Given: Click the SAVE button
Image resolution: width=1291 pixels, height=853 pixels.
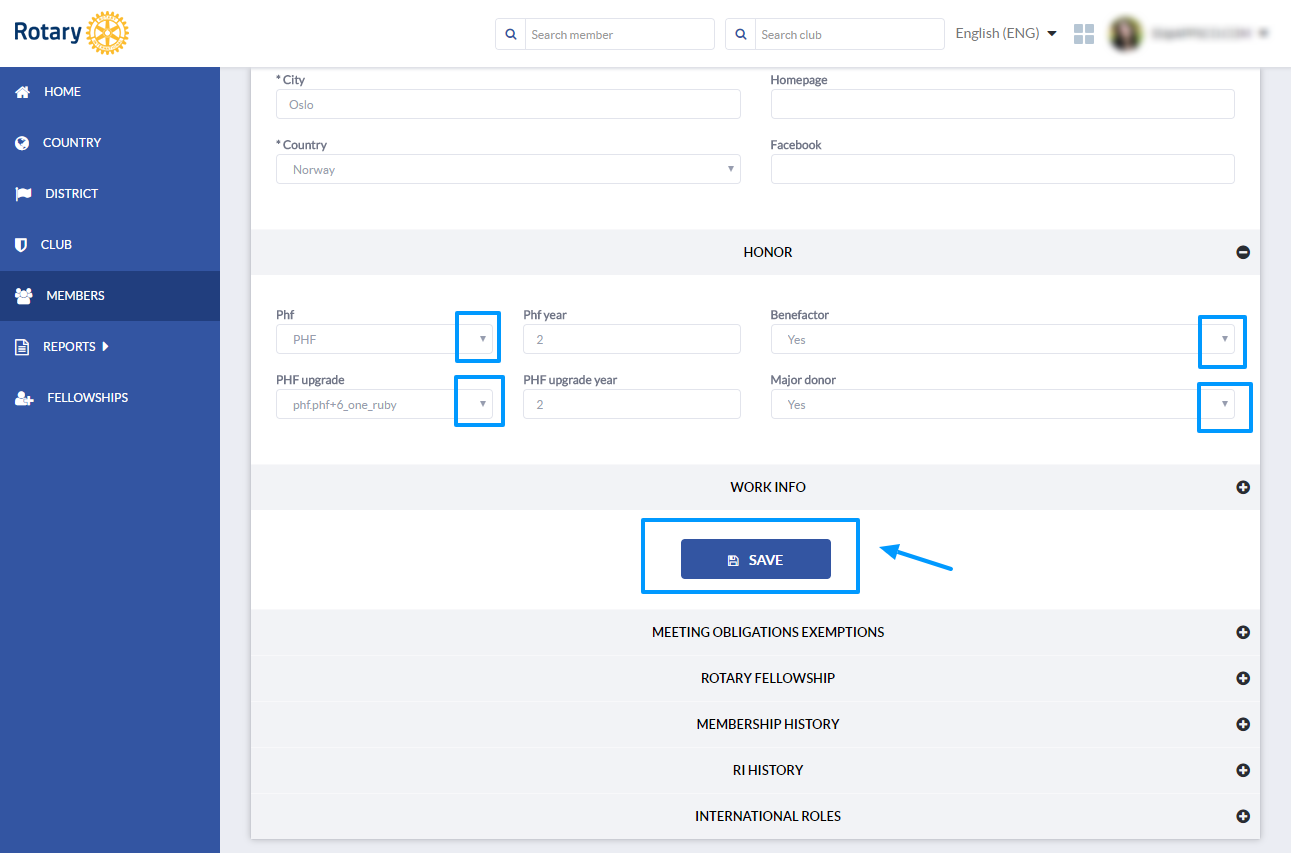Looking at the screenshot, I should pyautogui.click(x=756, y=559).
